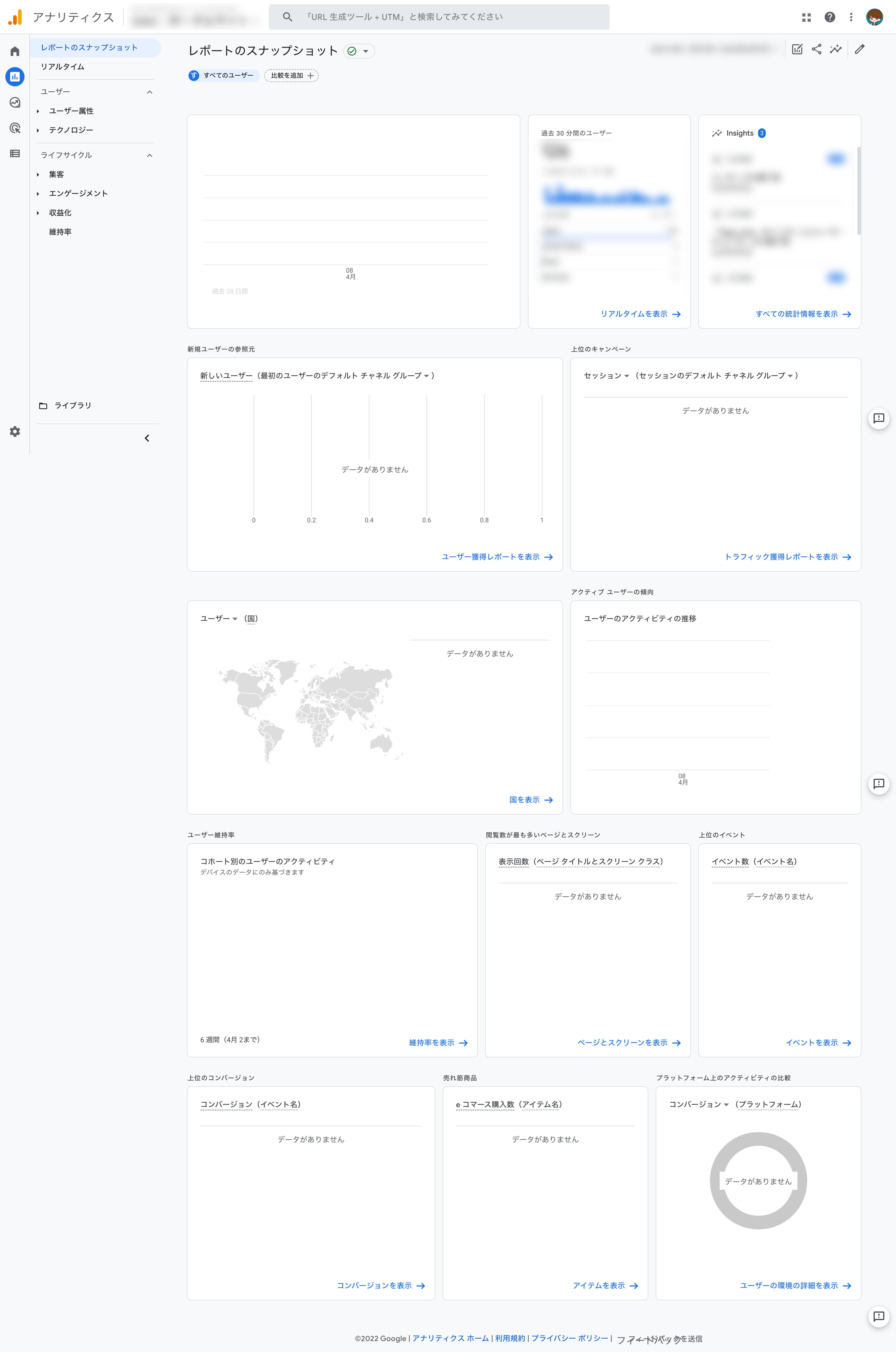Viewport: 896px width, 1352px height.
Task: Click プライバシー ポリシー footer link
Action: (570, 1338)
